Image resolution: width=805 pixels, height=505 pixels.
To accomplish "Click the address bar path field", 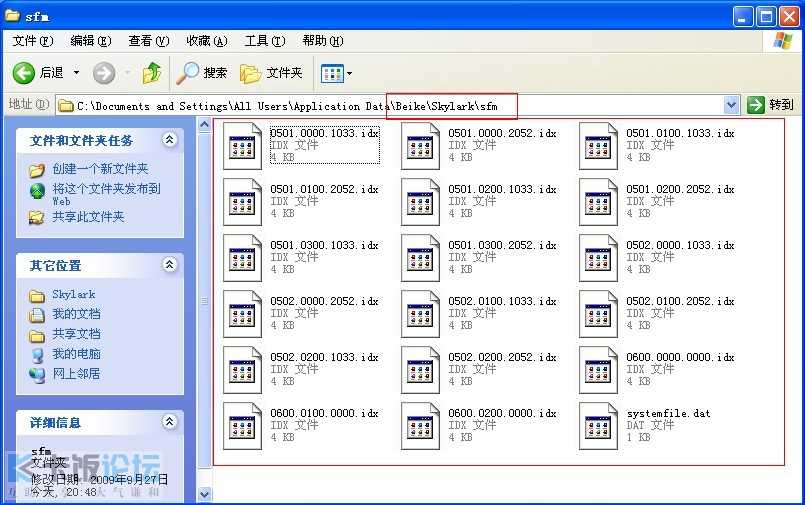I will coord(389,106).
